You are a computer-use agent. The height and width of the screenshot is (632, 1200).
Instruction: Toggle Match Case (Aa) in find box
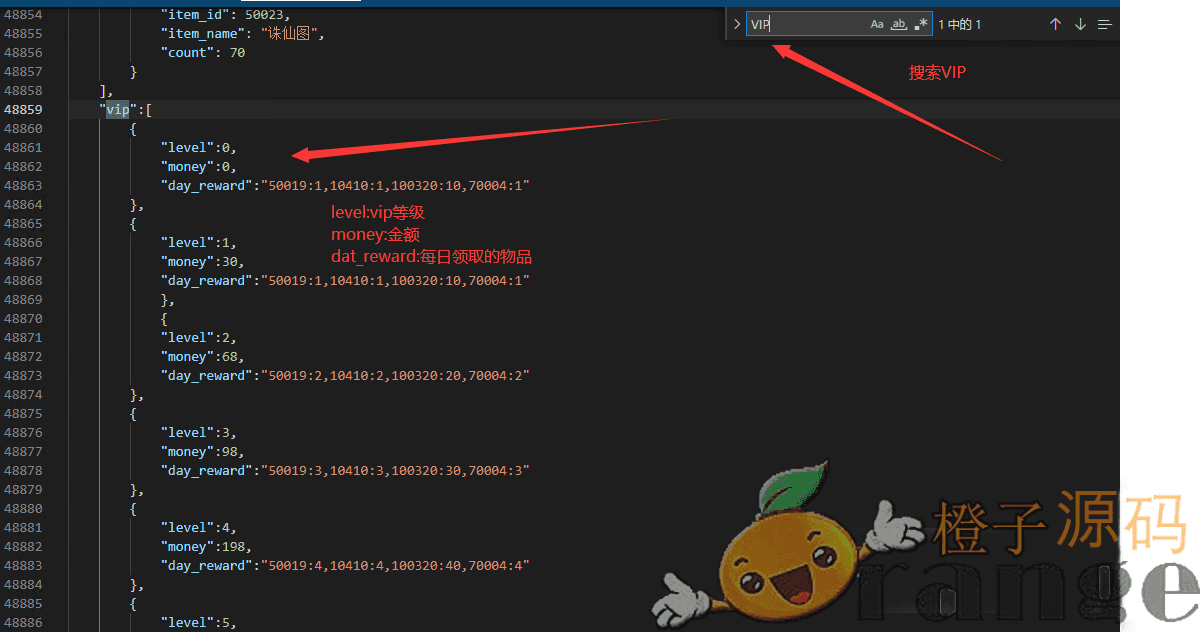click(877, 24)
